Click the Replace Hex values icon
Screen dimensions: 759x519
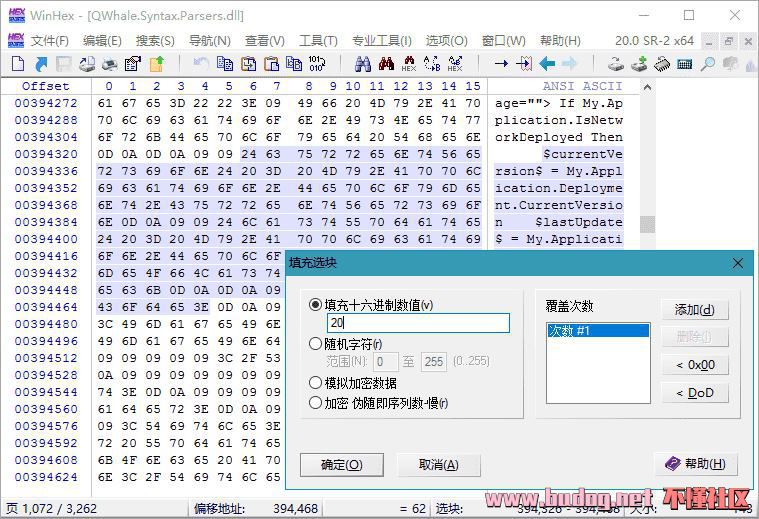tap(455, 63)
